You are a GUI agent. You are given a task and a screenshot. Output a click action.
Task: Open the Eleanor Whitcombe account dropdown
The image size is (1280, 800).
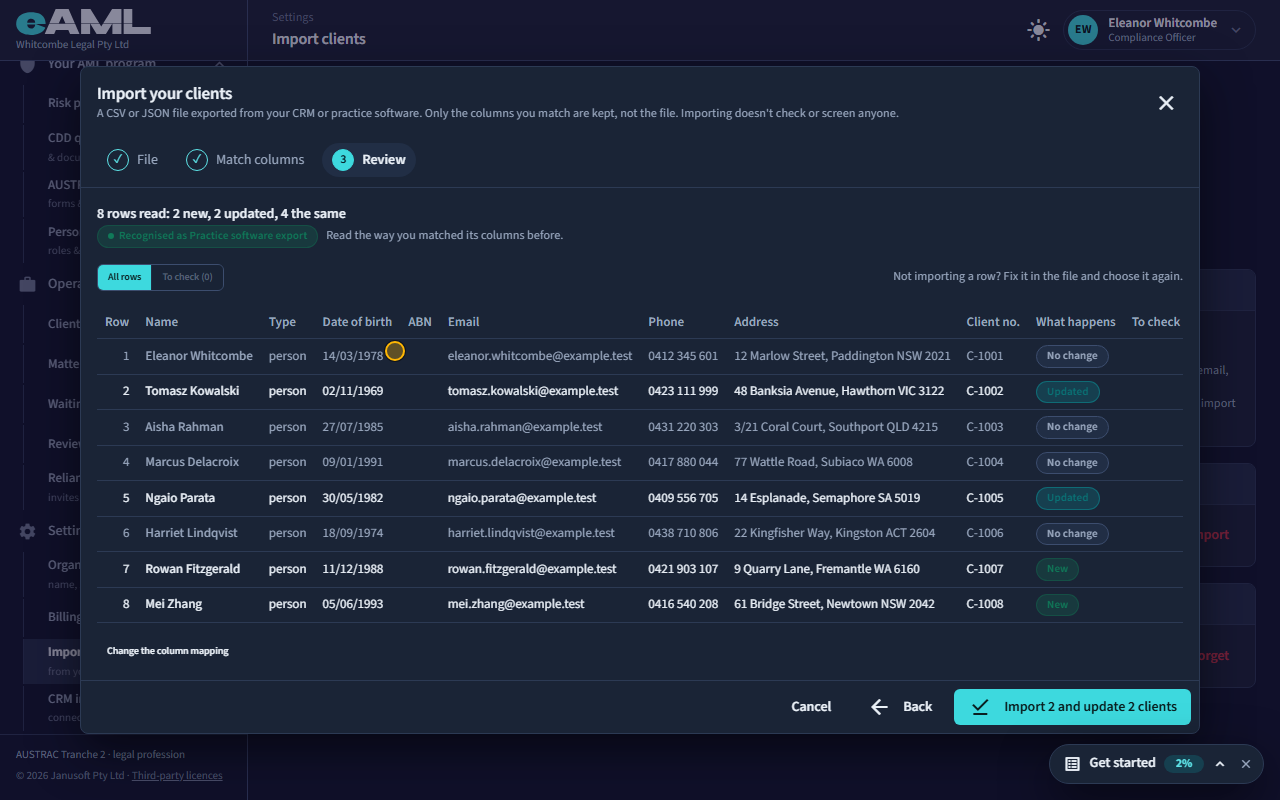1159,30
